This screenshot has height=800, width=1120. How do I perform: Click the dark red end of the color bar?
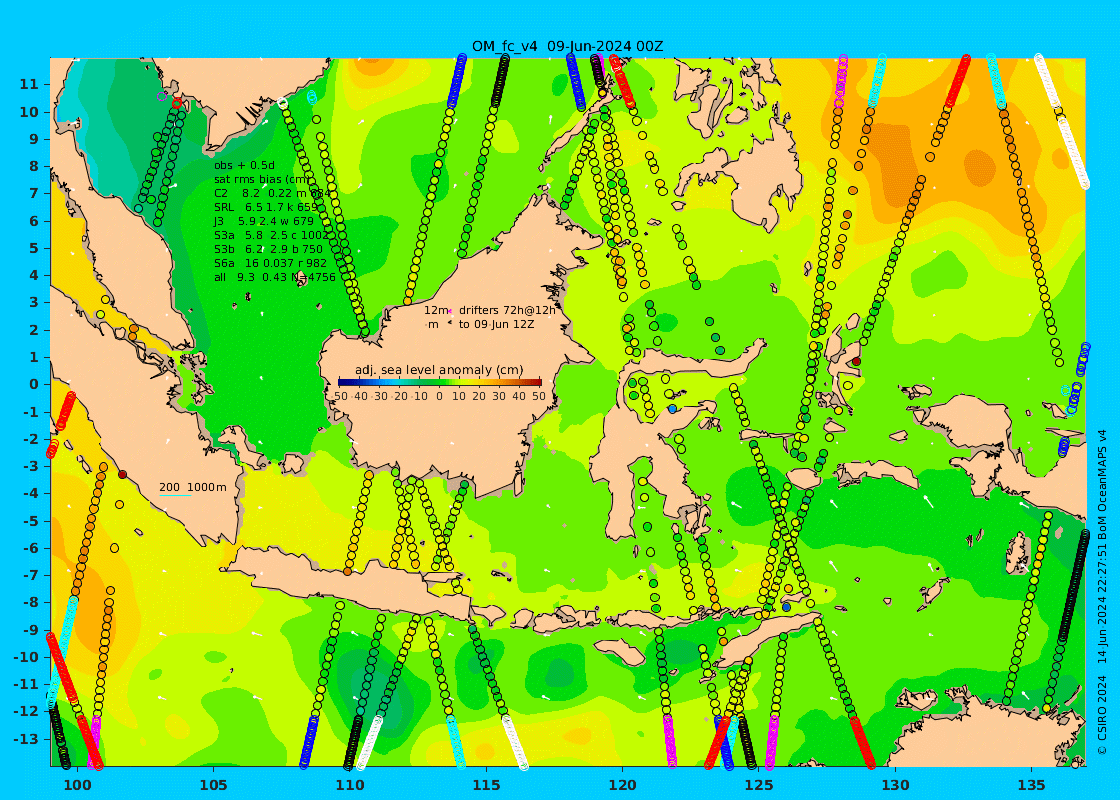(x=537, y=382)
